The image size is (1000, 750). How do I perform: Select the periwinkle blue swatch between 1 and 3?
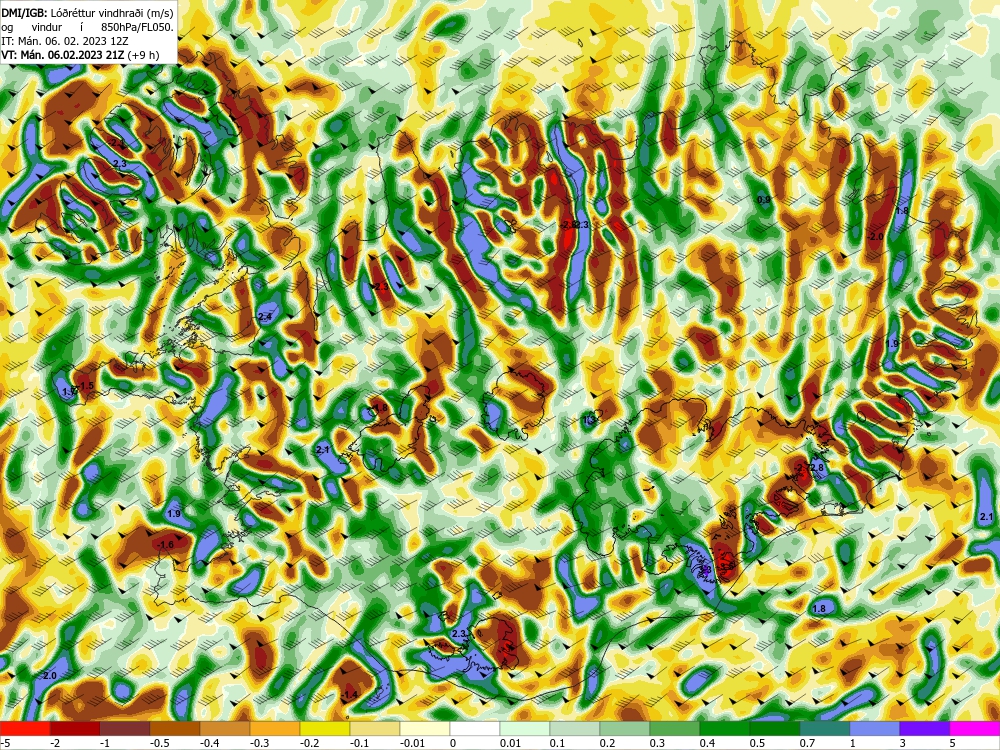pos(875,728)
